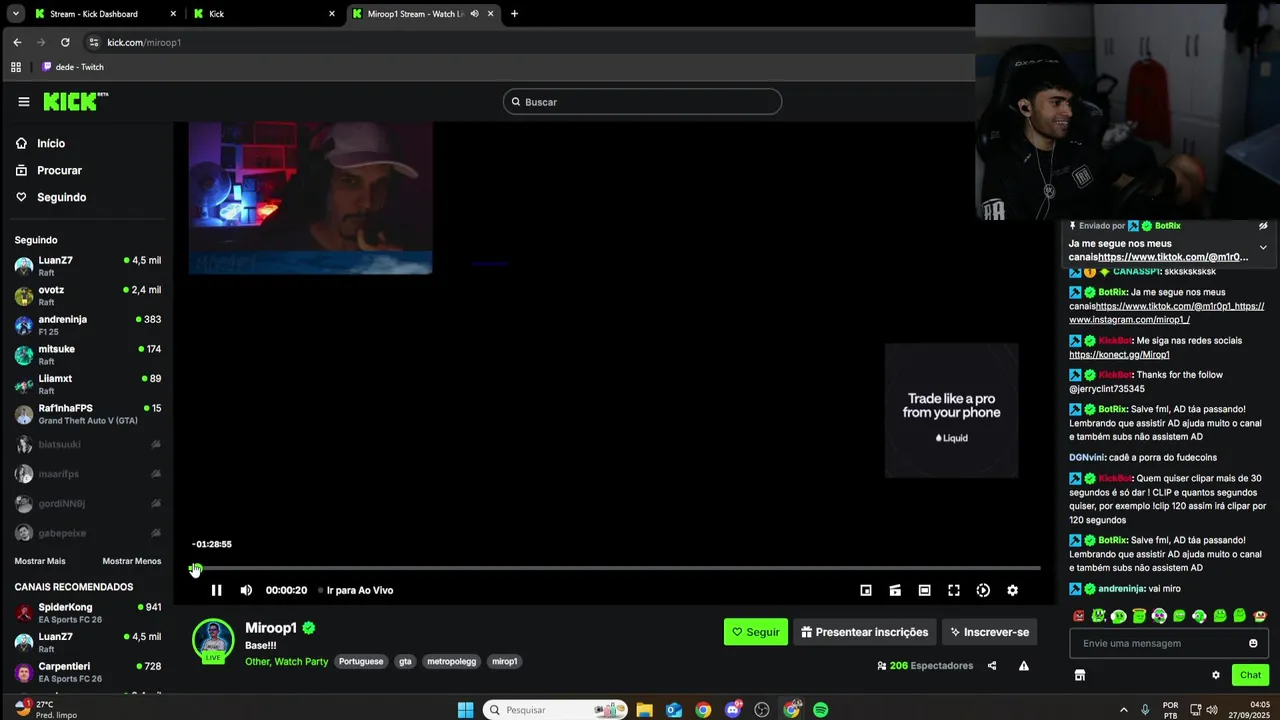Open video player settings gear
1280x720 pixels.
click(x=1012, y=590)
